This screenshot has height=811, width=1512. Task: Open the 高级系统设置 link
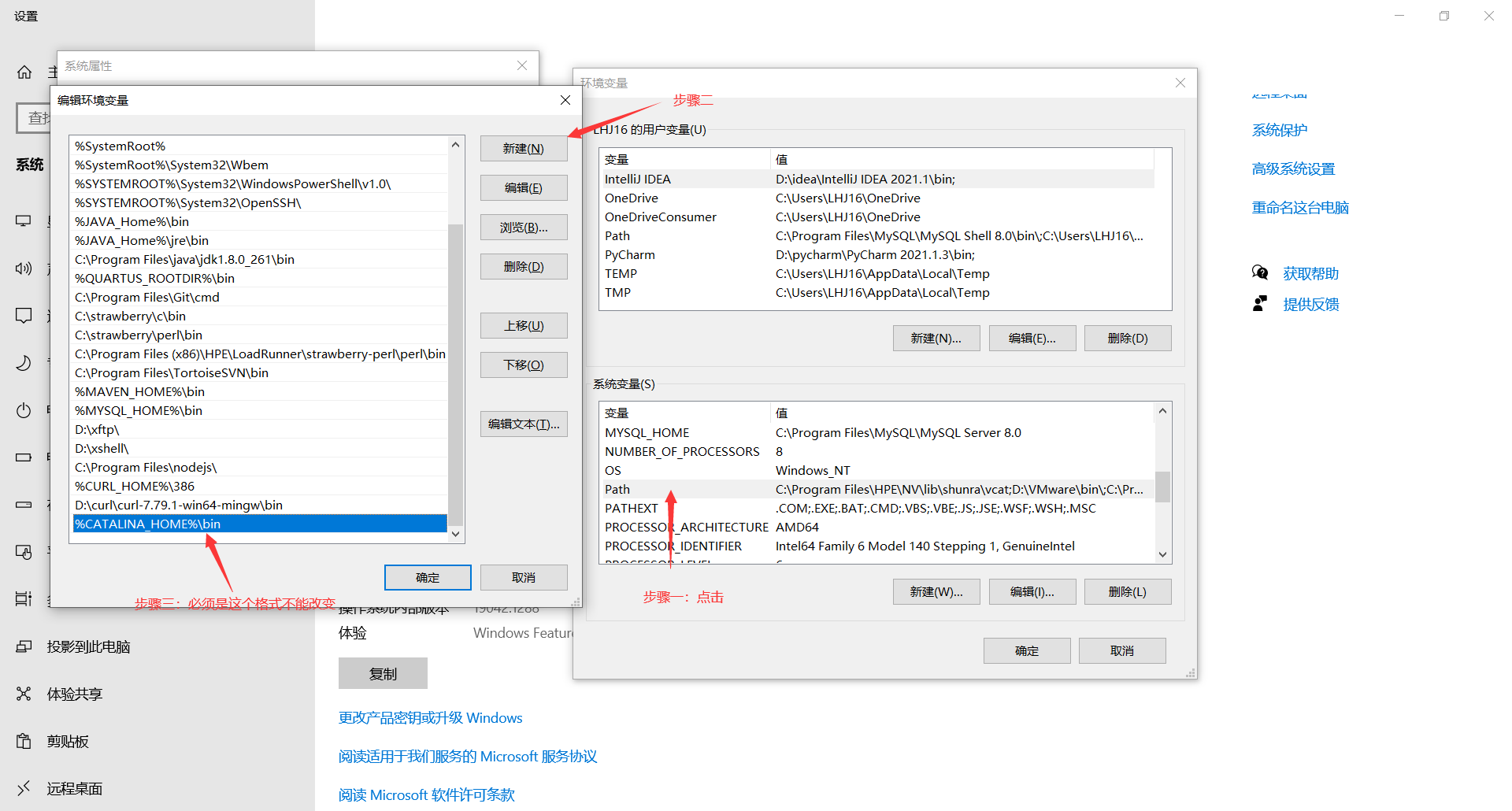[1294, 169]
